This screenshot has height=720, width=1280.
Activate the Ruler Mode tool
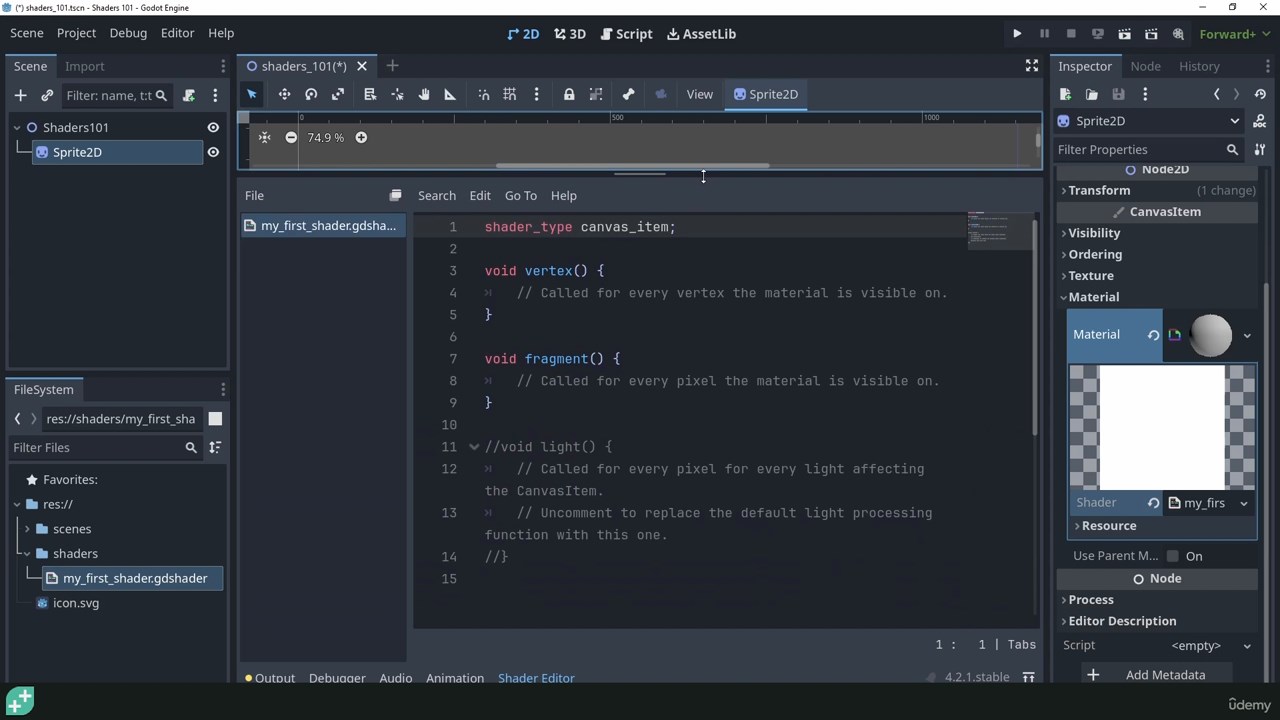click(x=450, y=94)
